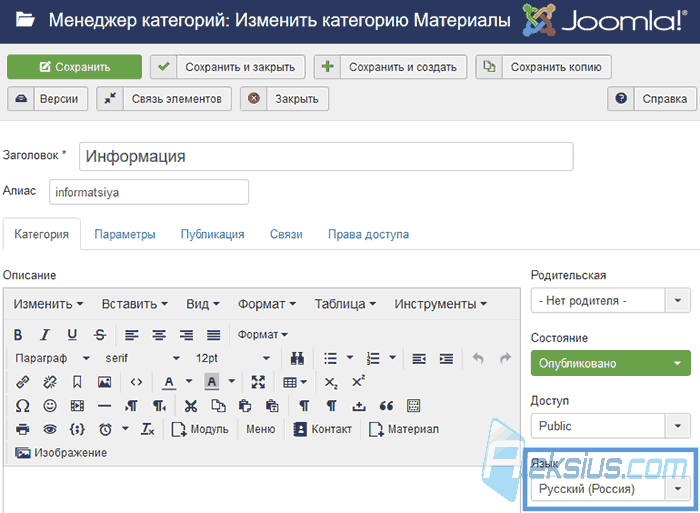Clear formatting from the selection
700x513 pixels.
(147, 430)
